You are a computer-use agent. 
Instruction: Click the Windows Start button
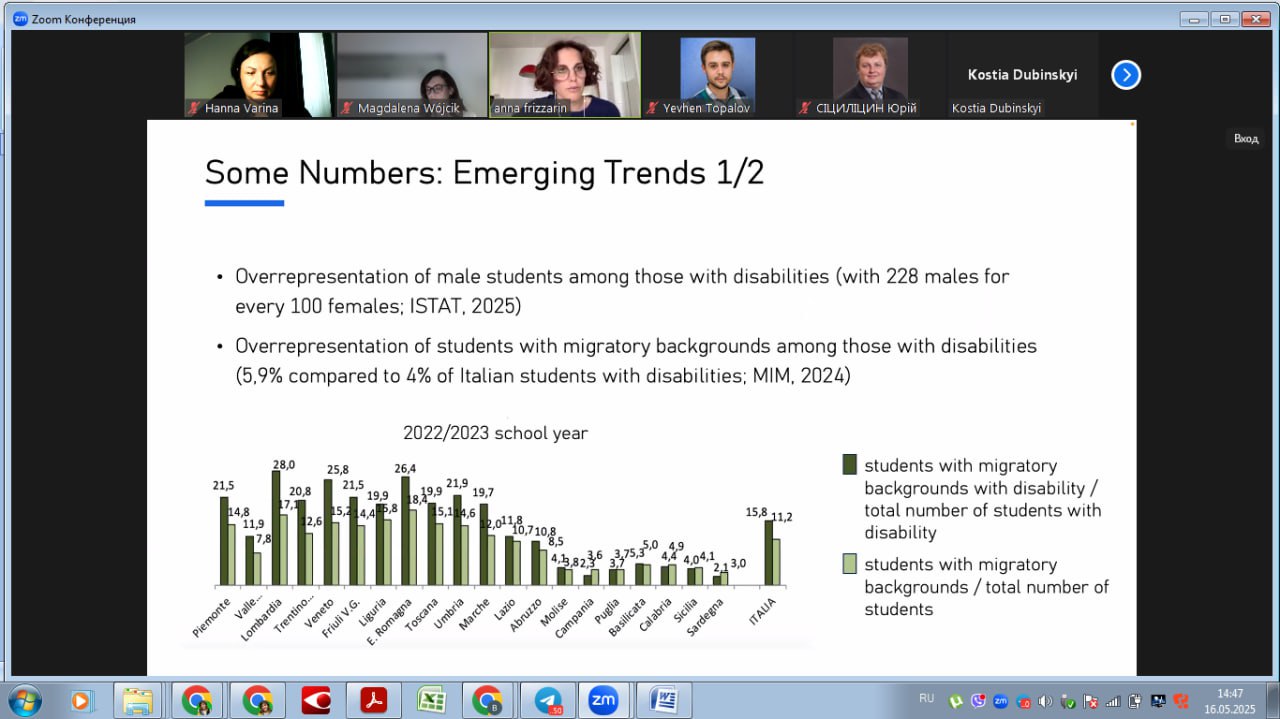click(24, 699)
